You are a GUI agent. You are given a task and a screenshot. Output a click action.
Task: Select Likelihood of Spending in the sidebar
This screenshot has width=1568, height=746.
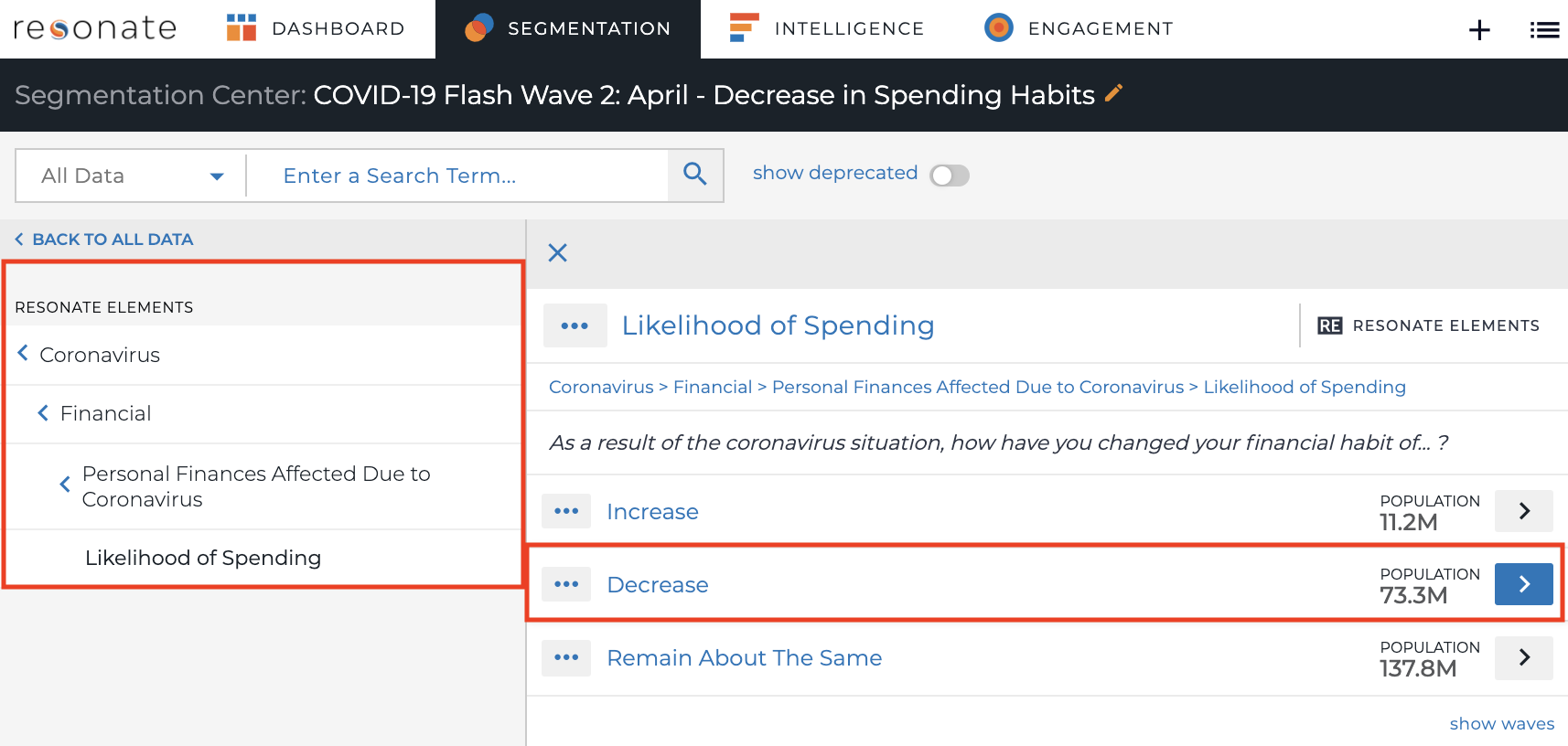tap(202, 558)
